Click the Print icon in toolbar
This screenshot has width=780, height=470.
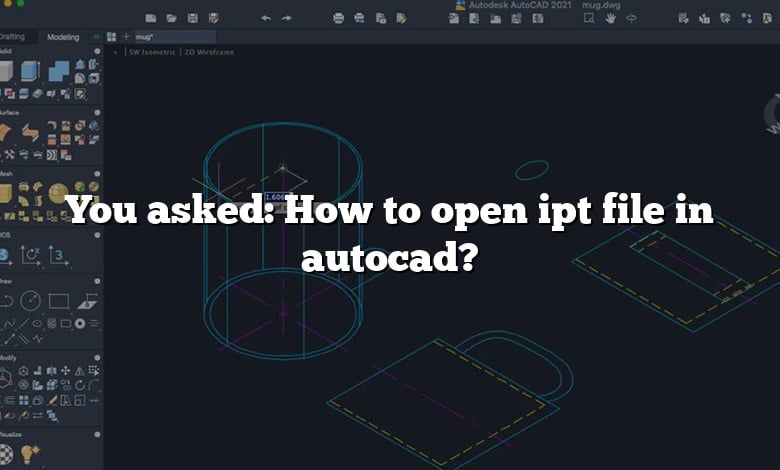click(338, 18)
